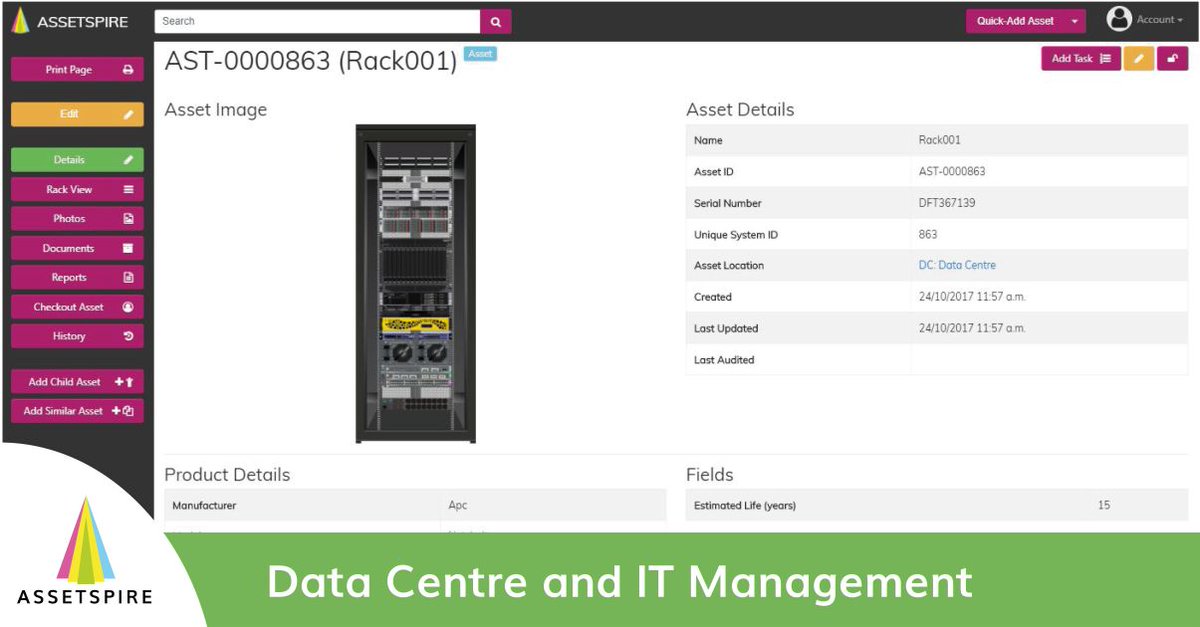Open the Documents sidebar item
The image size is (1200, 627).
[77, 248]
